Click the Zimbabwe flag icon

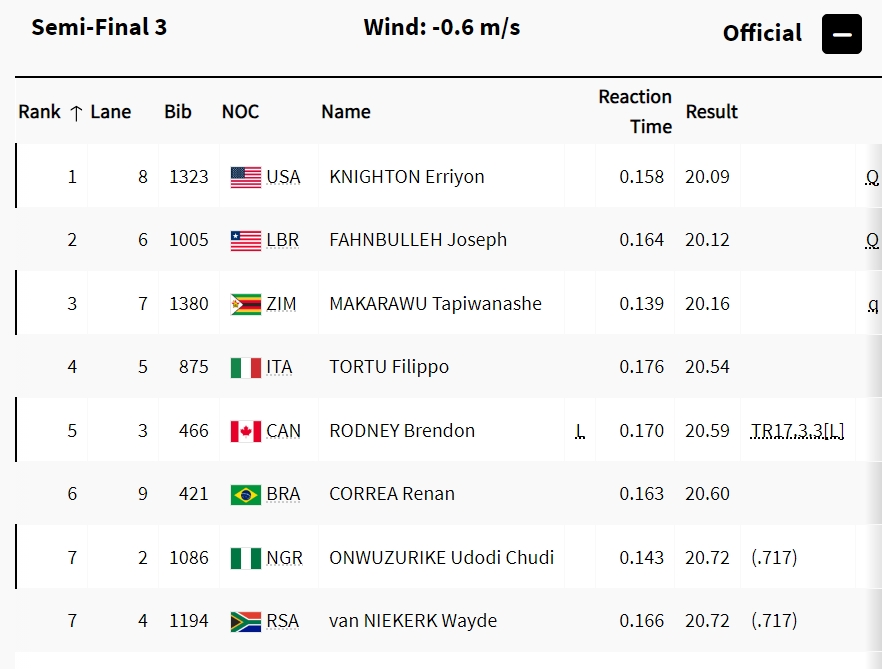coord(245,304)
